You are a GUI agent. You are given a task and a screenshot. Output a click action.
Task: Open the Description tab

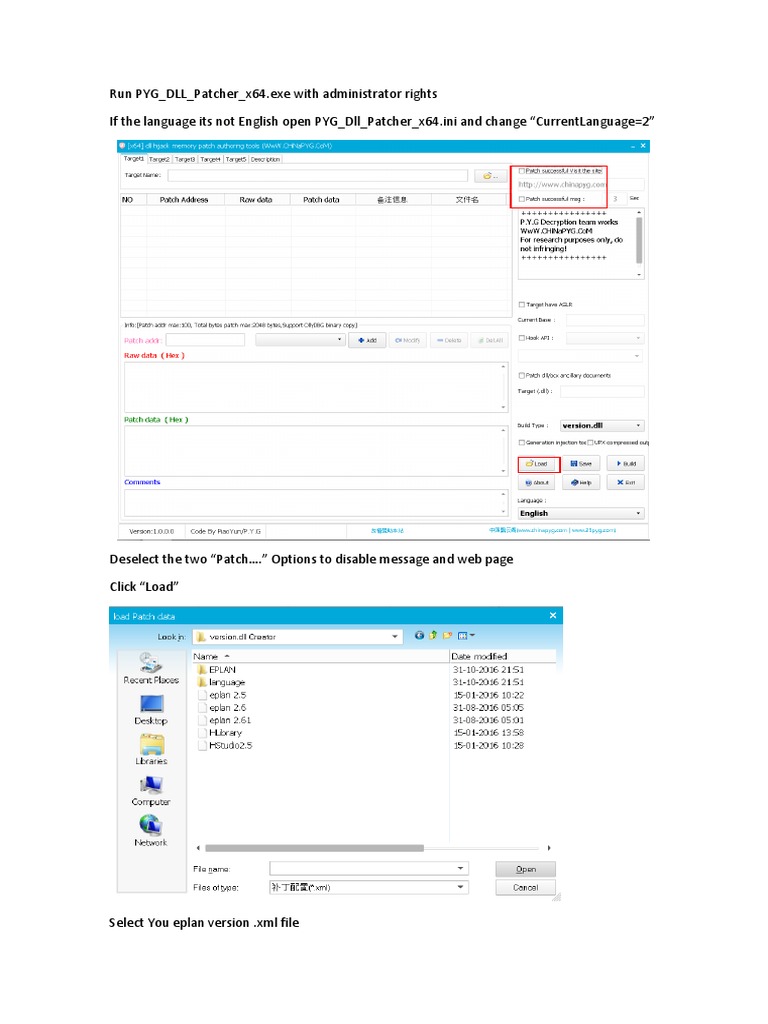click(265, 159)
